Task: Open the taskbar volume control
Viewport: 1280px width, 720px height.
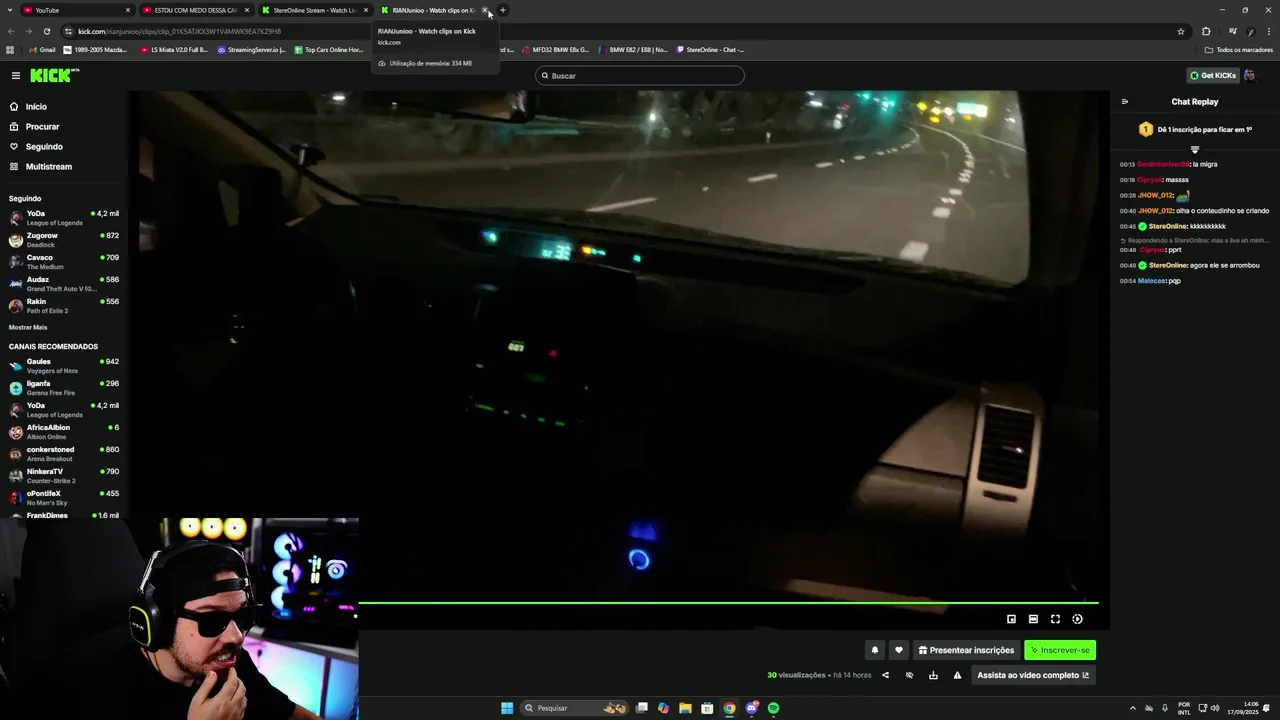Action: (x=1215, y=708)
